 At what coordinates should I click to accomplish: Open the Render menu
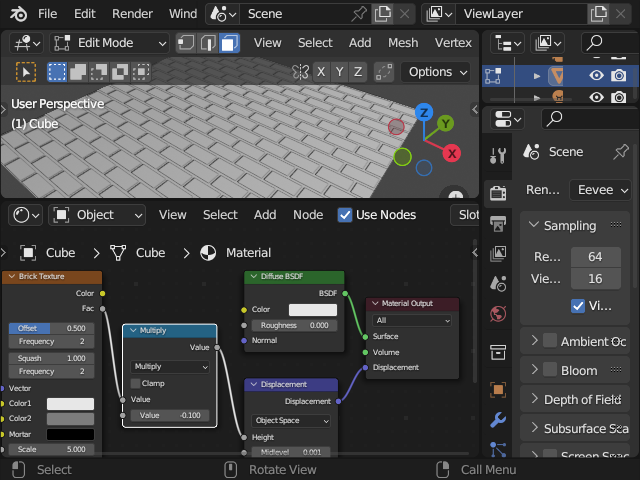132,14
